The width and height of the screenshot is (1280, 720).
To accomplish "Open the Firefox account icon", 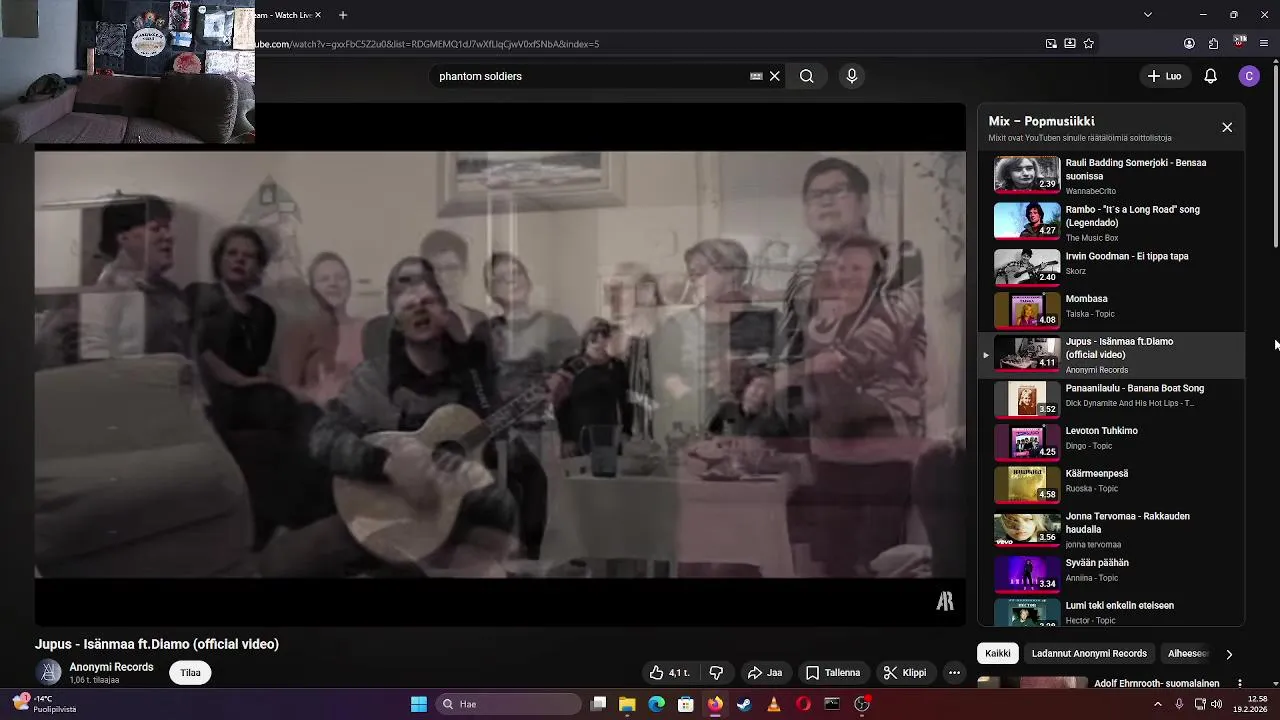I will tap(1189, 44).
